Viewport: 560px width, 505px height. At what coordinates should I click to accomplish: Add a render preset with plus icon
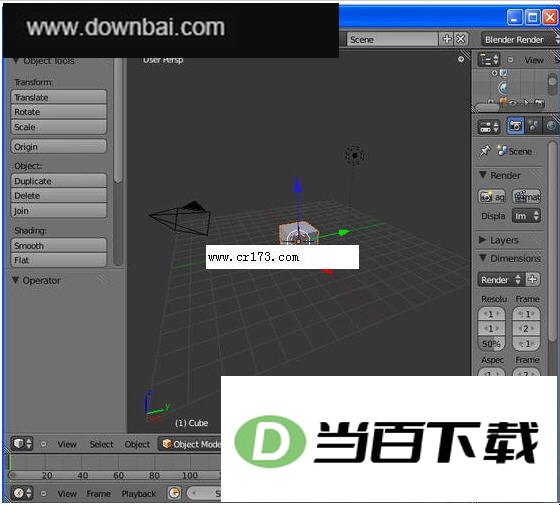(x=532, y=279)
